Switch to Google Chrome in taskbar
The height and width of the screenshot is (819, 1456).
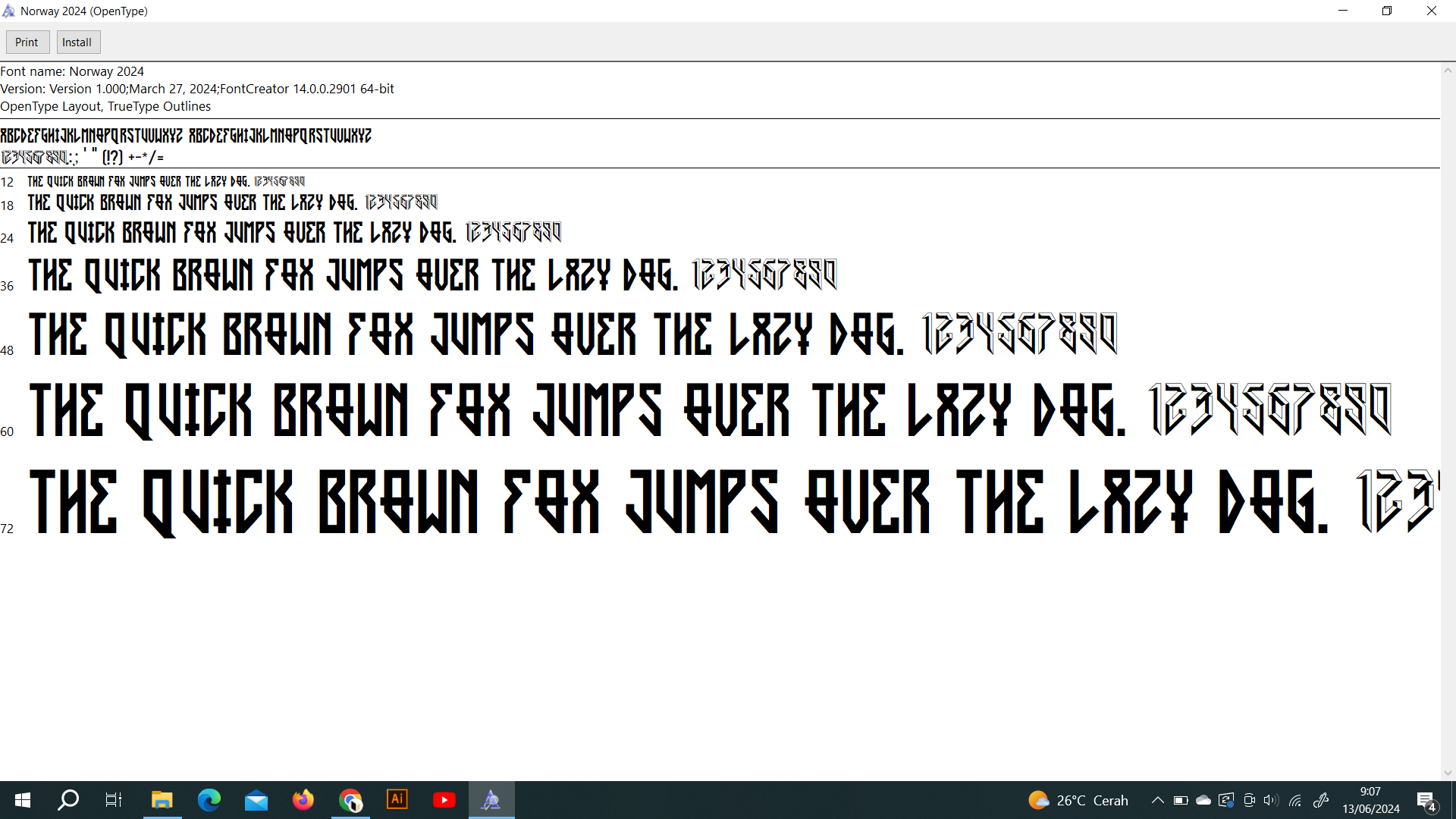[350, 800]
